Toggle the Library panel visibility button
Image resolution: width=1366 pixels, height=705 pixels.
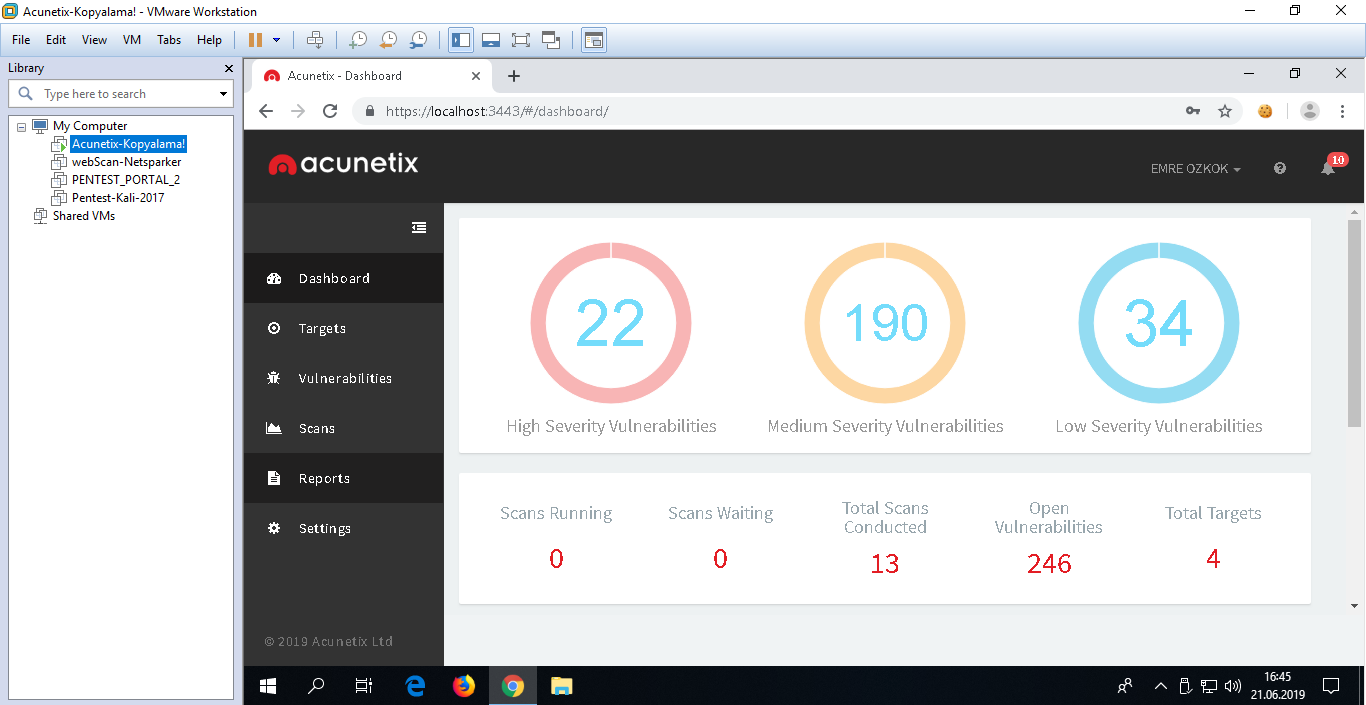(461, 40)
